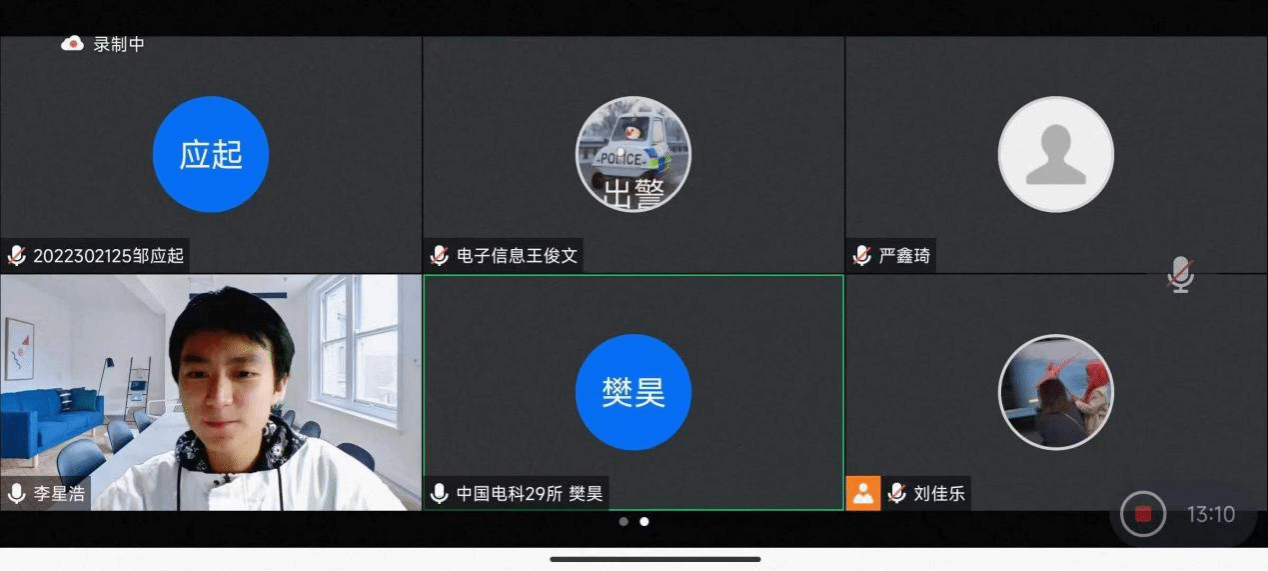Switch to first page dot indicator
This screenshot has width=1268, height=571.
(624, 521)
